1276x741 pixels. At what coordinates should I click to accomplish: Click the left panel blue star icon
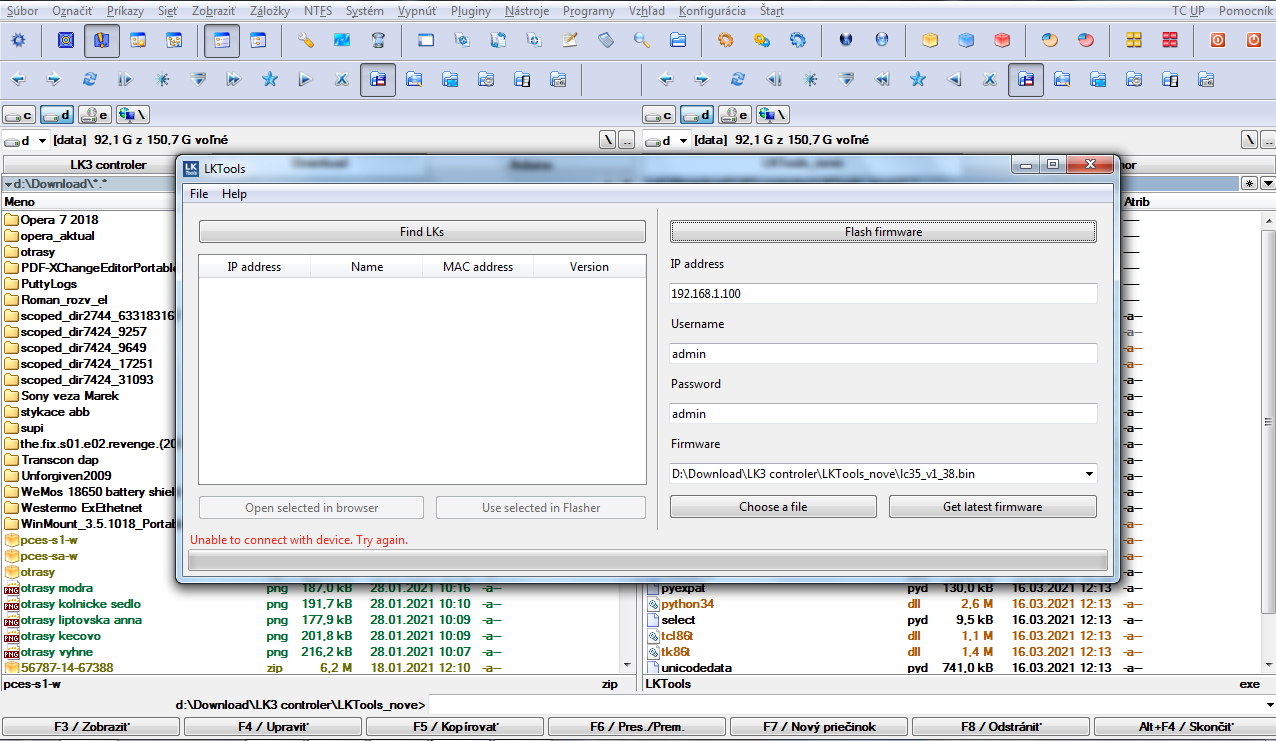[269, 80]
